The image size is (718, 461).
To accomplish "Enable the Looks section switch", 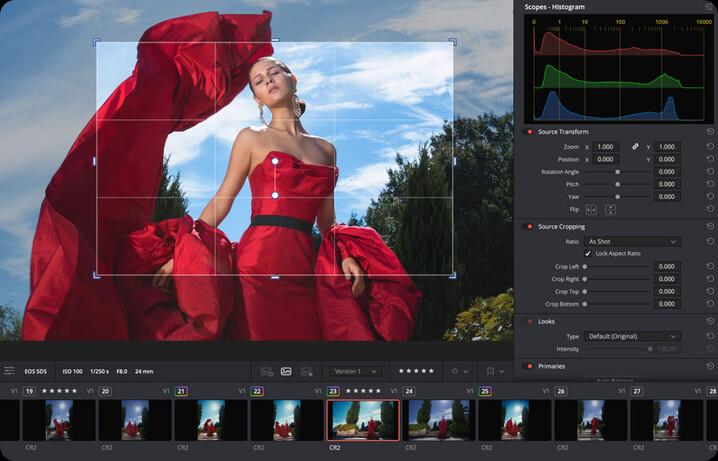I will pos(528,321).
